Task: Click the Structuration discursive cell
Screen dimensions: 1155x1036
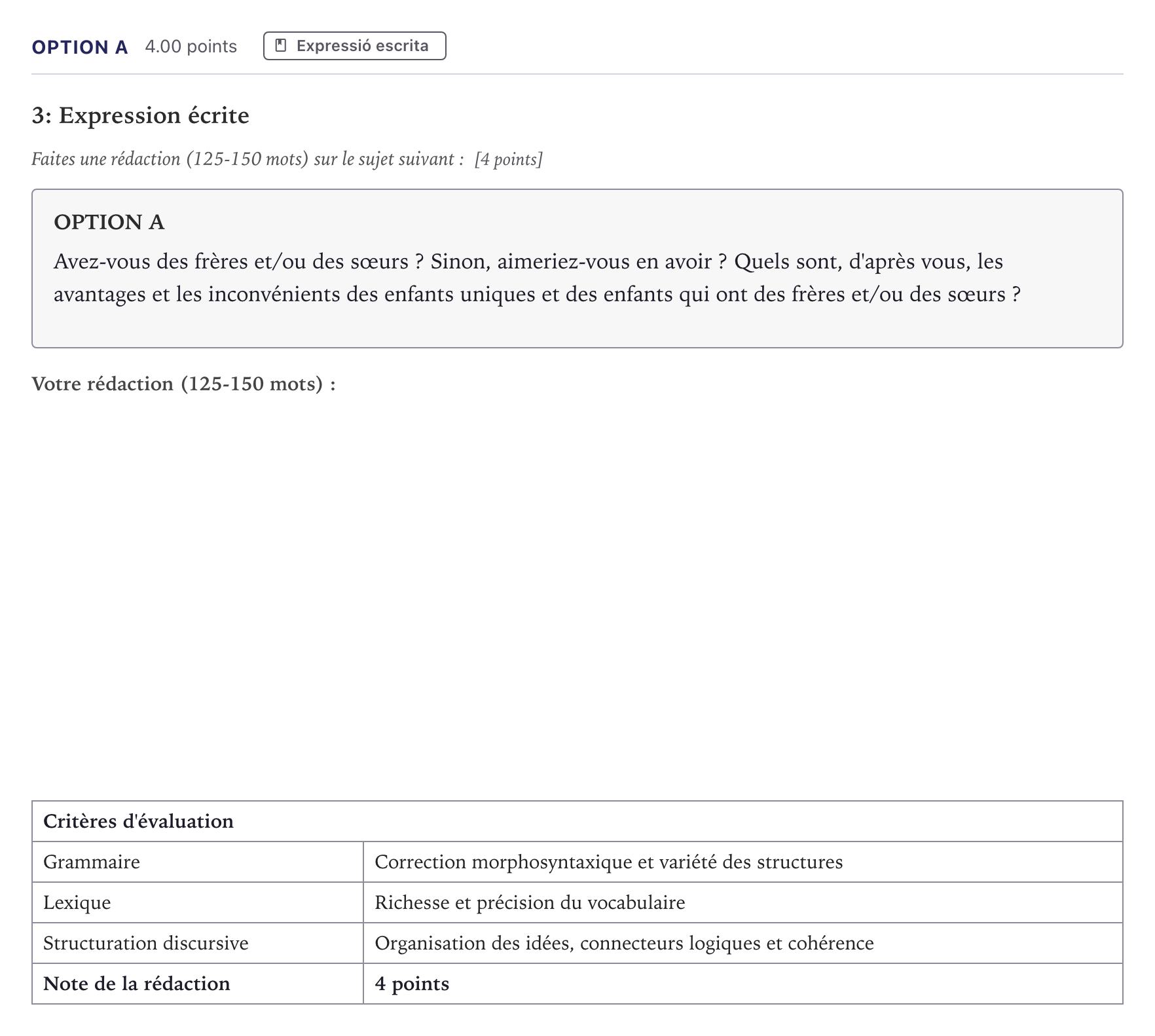Action: pyautogui.click(x=198, y=943)
